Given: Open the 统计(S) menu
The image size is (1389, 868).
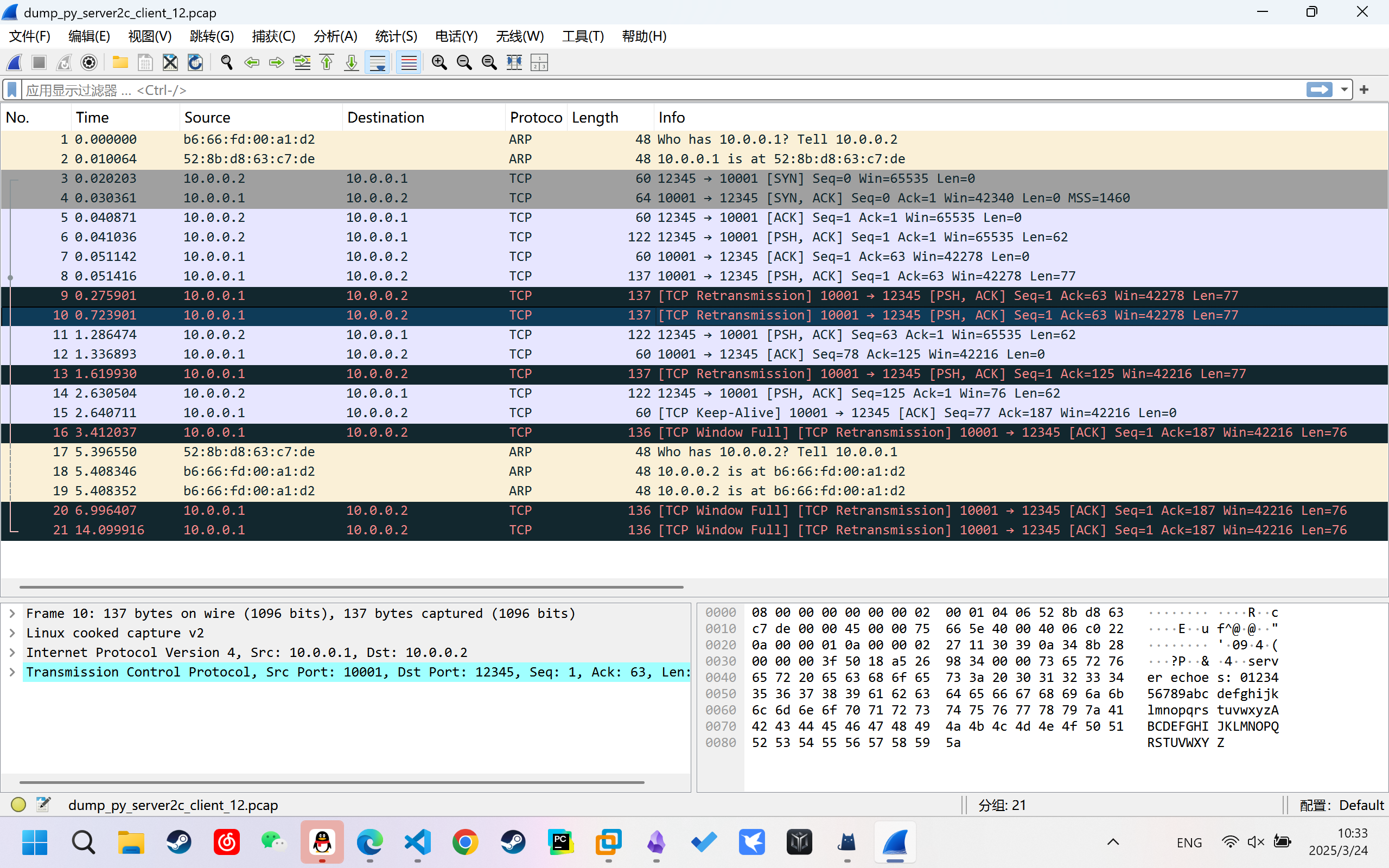Looking at the screenshot, I should tap(396, 37).
